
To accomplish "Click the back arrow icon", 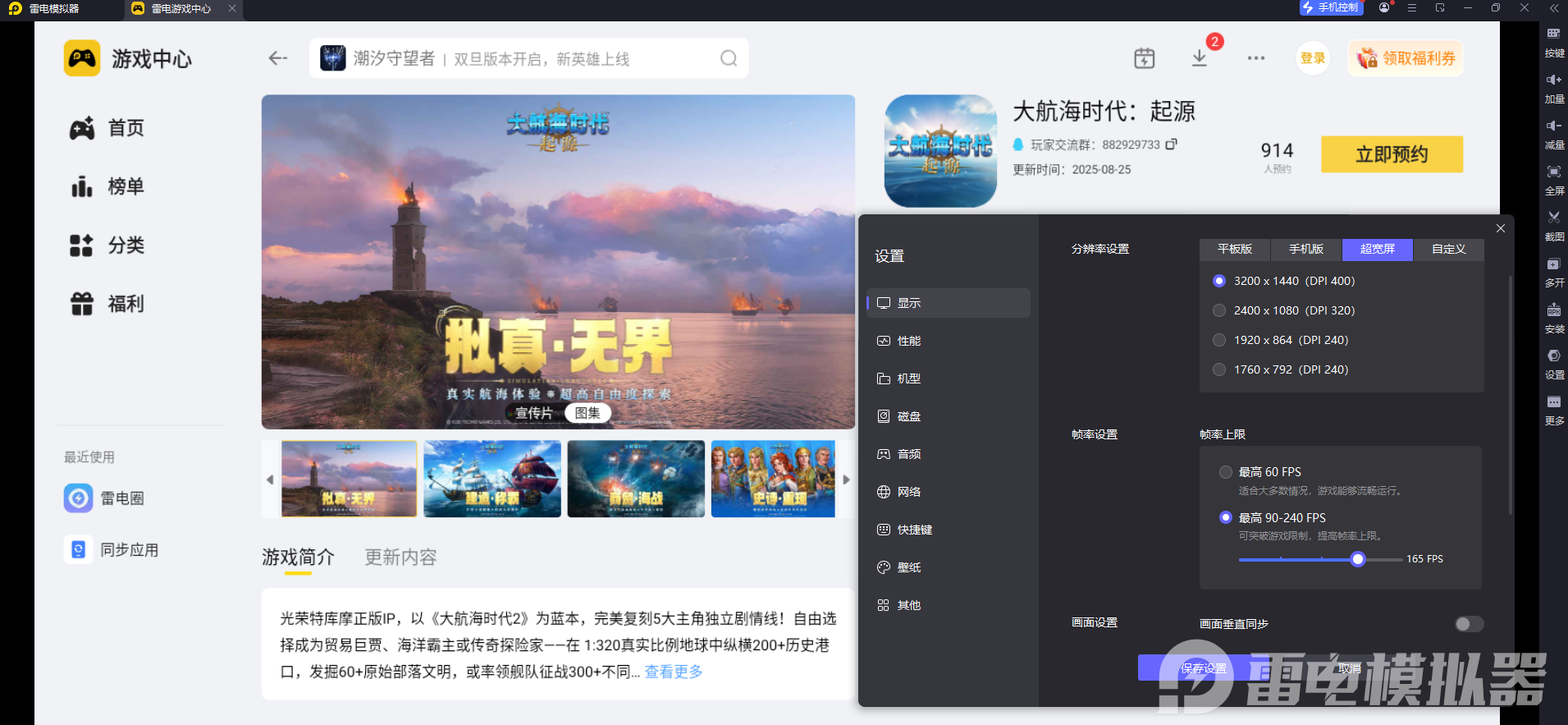I will tap(278, 58).
